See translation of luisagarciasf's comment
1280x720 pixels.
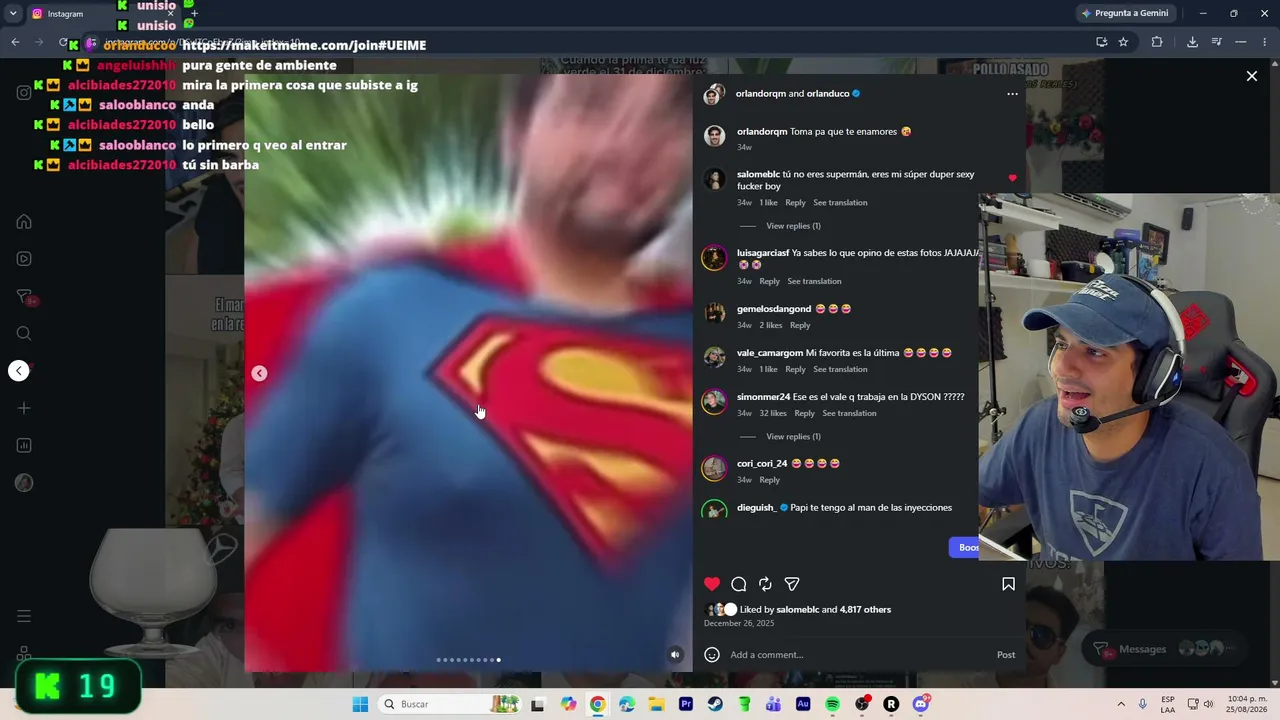pyautogui.click(x=814, y=281)
